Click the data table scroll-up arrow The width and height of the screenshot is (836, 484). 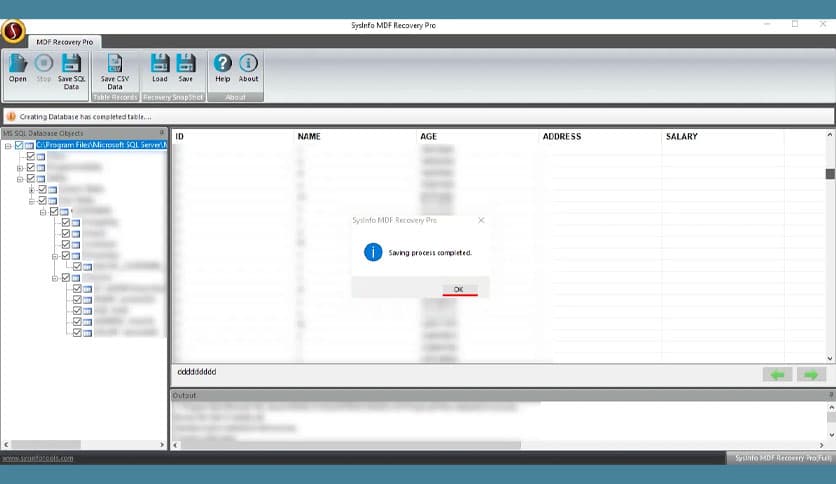point(830,135)
